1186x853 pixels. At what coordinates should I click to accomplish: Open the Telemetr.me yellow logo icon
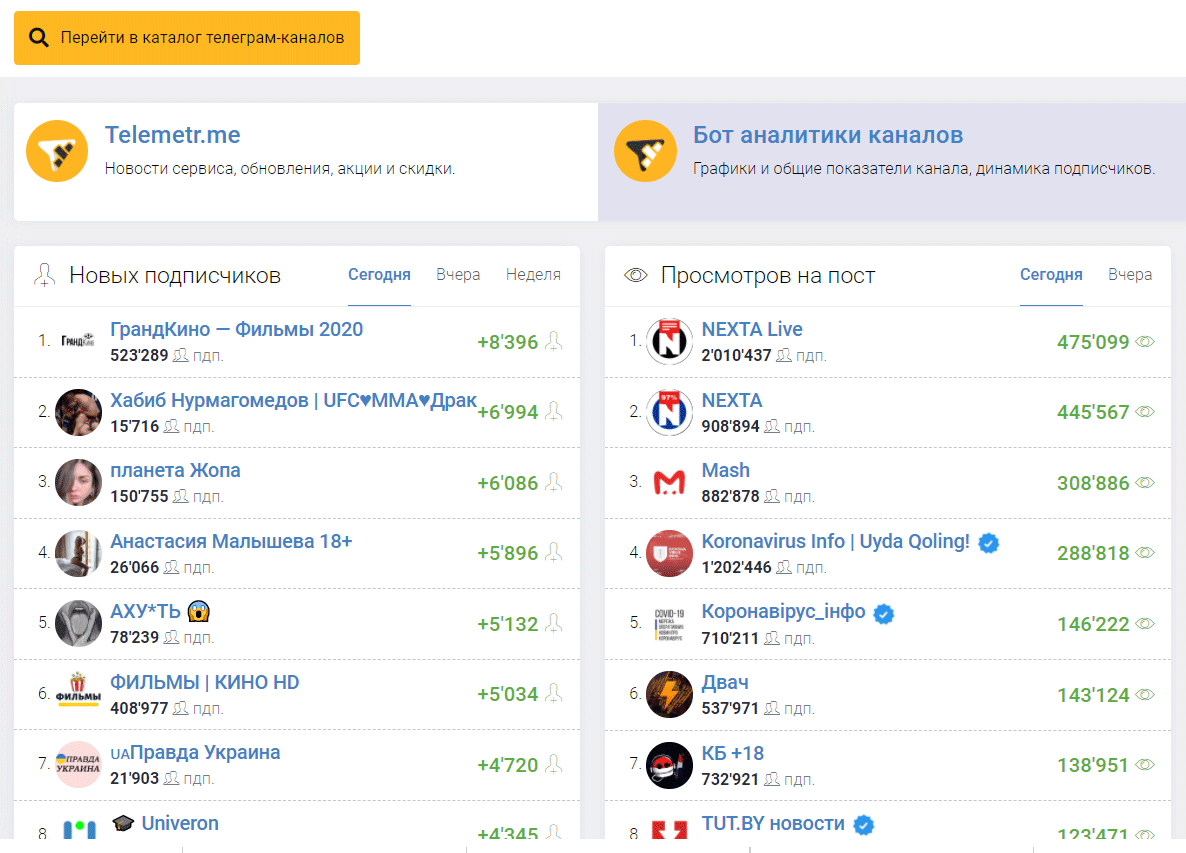57,151
